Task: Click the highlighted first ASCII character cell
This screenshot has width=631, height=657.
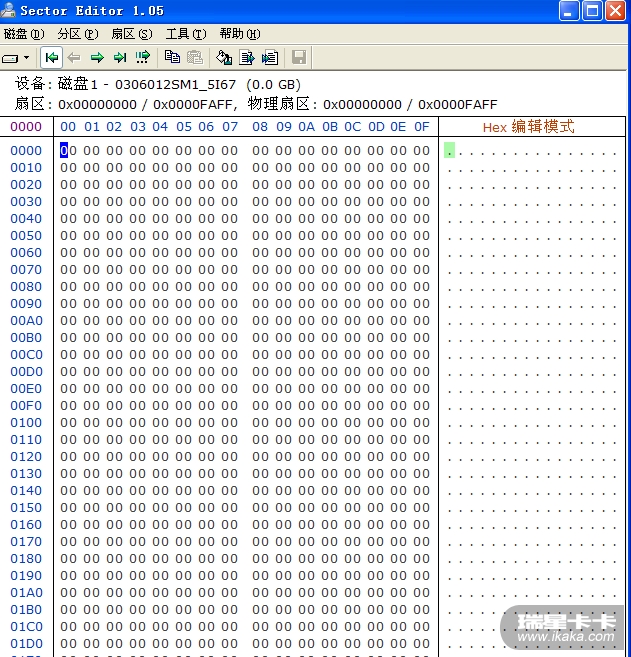Action: (x=449, y=151)
